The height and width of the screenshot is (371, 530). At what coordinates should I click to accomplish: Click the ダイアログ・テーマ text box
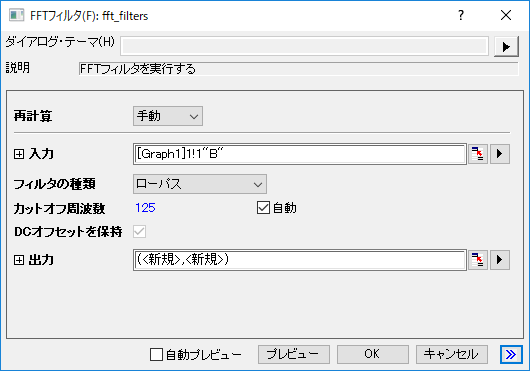pos(304,46)
